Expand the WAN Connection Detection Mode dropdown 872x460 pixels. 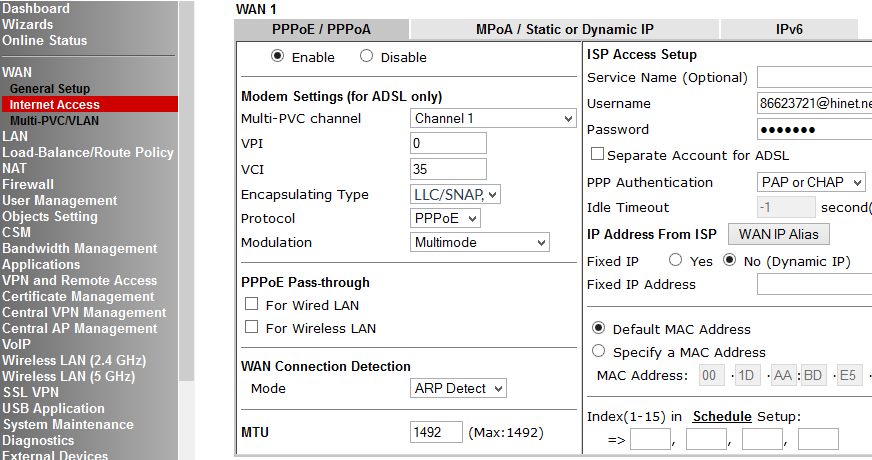458,388
